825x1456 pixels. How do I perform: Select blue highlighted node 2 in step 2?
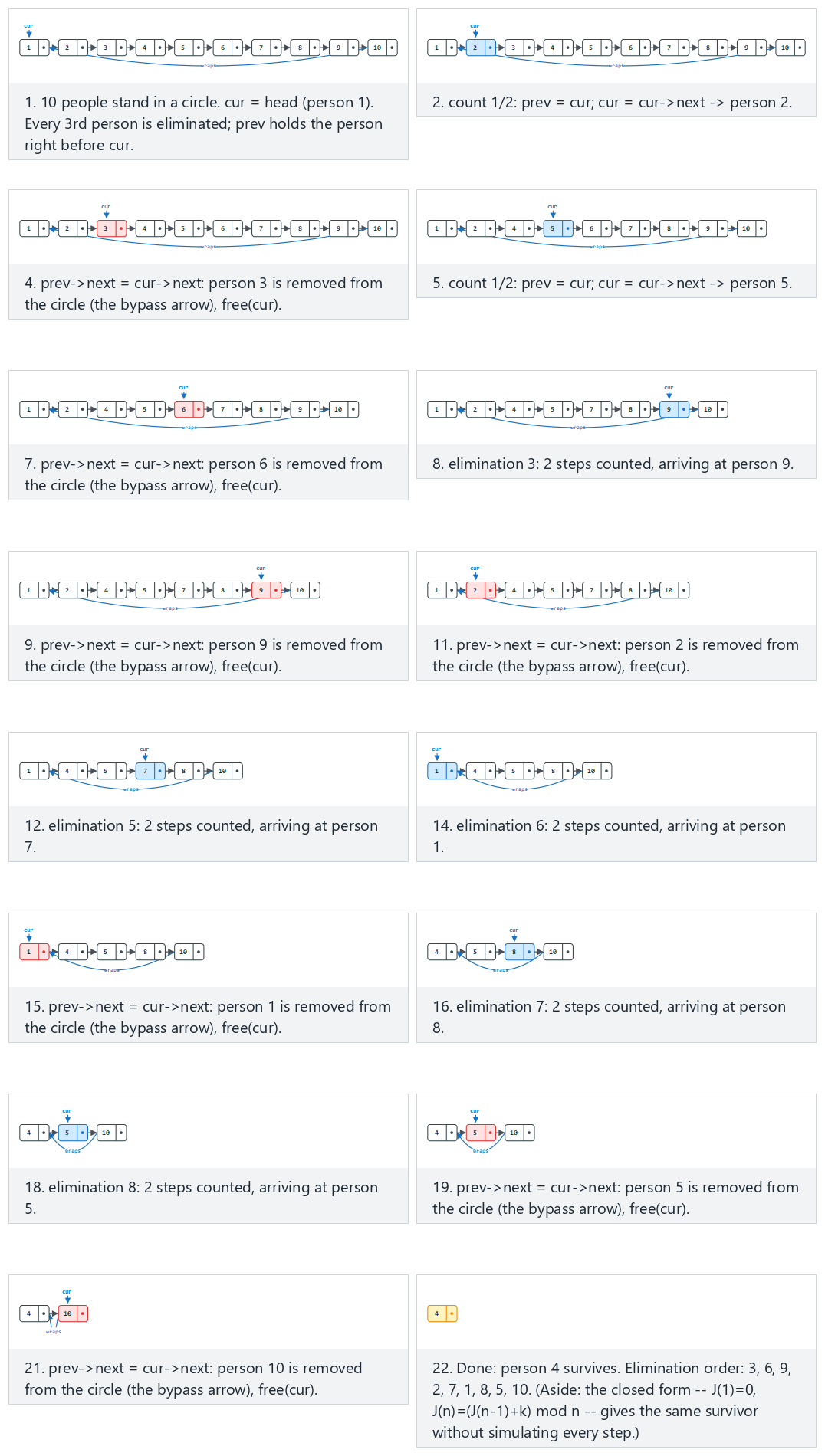[x=481, y=48]
